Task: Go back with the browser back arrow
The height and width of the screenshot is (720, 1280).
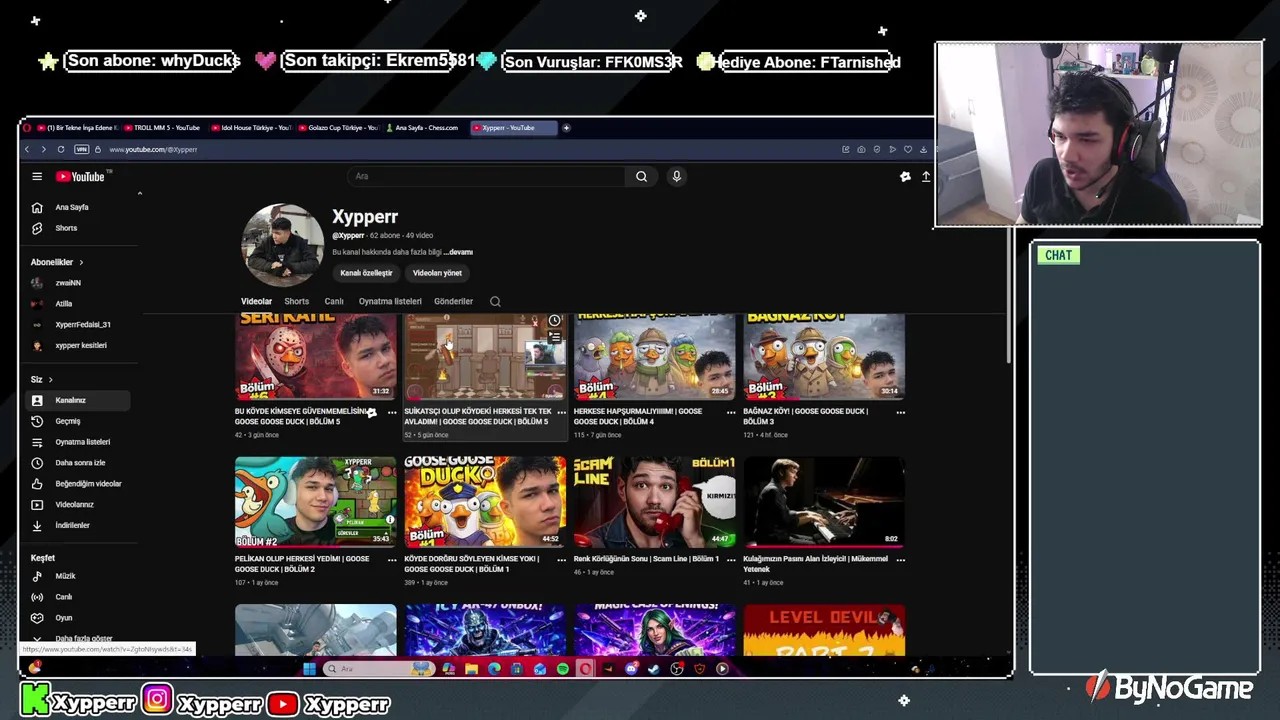Action: click(27, 149)
